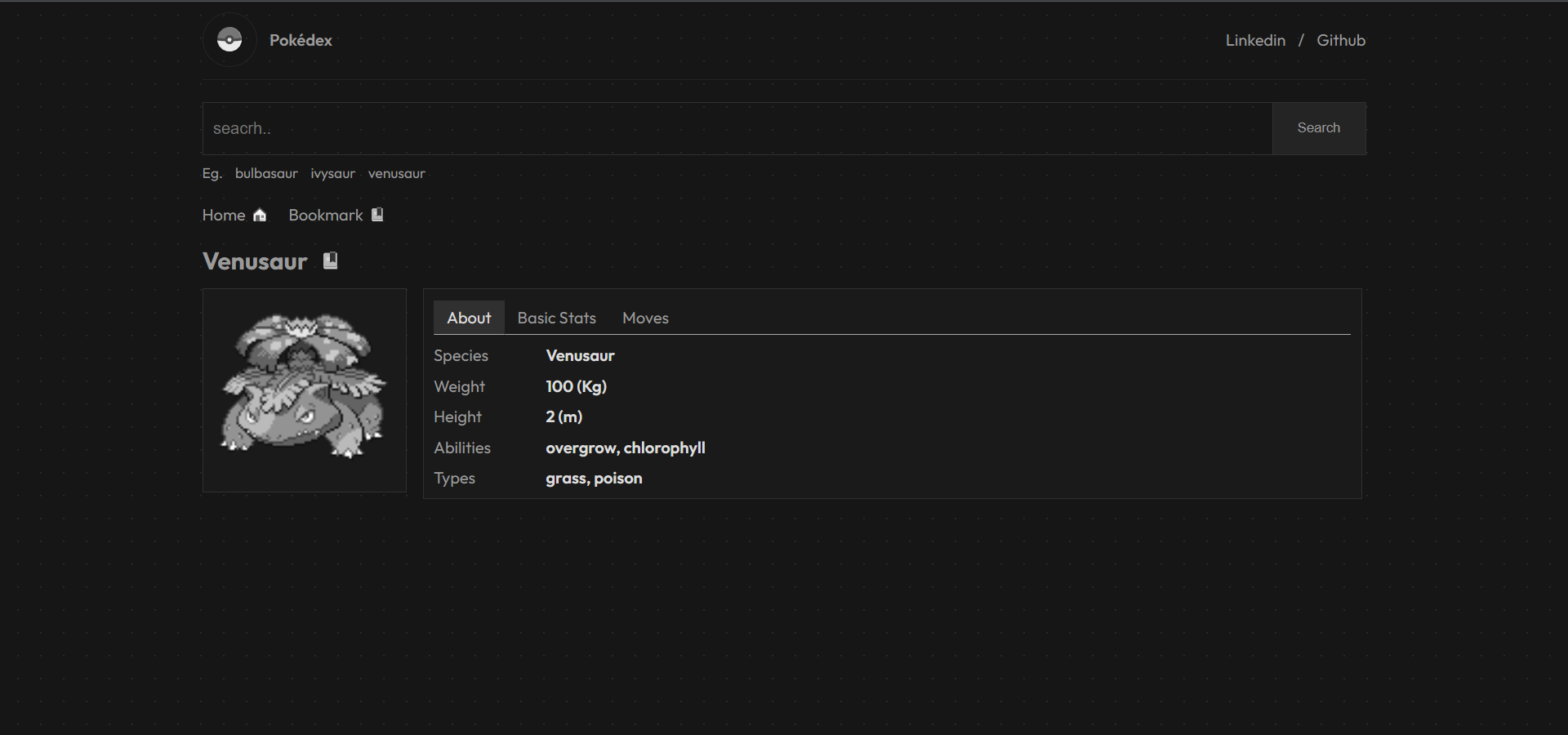Bookmark Venusaur using the icon beside its name
The image size is (1568, 735).
point(330,260)
